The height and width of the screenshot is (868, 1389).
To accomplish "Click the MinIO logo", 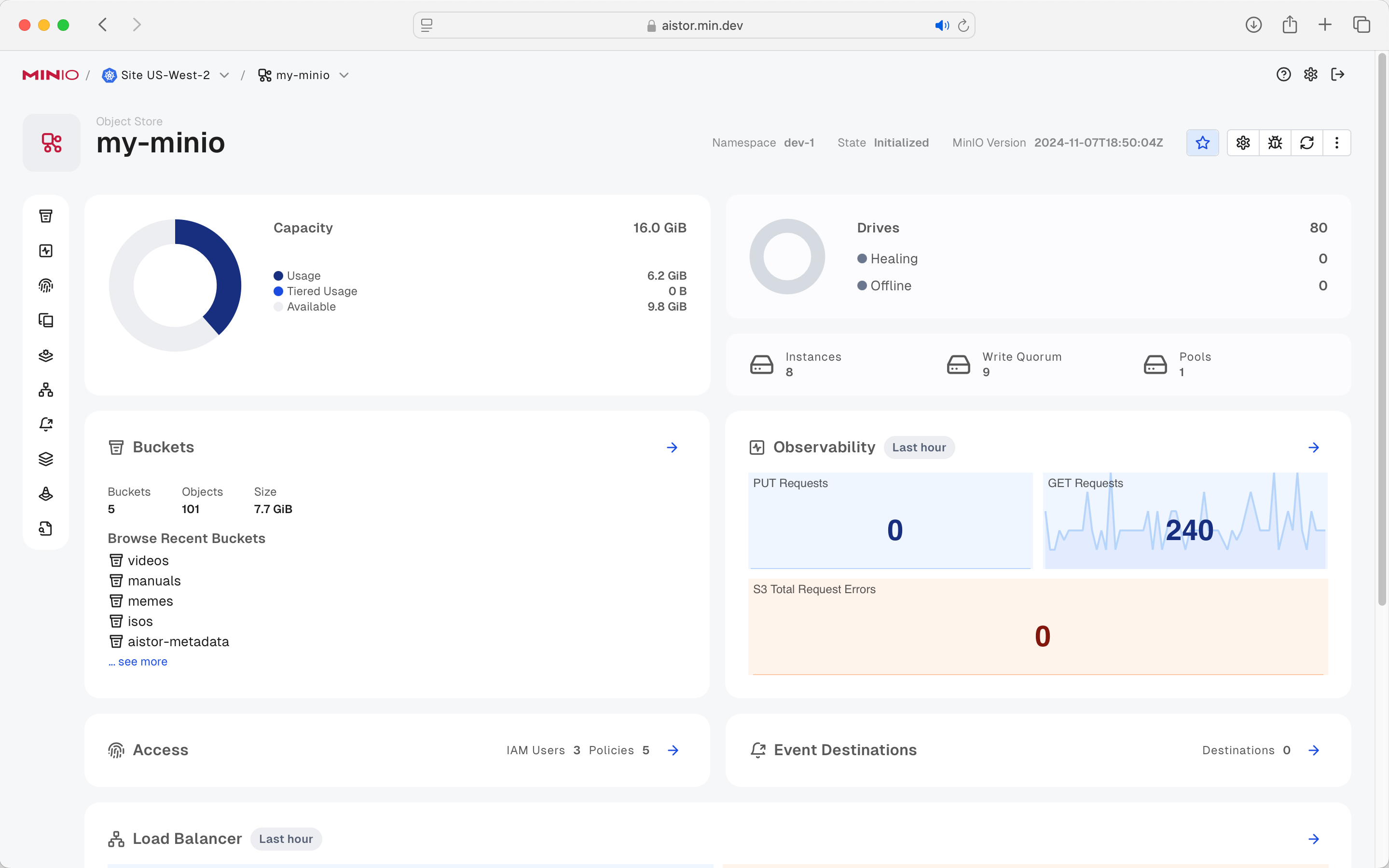I will click(x=51, y=75).
